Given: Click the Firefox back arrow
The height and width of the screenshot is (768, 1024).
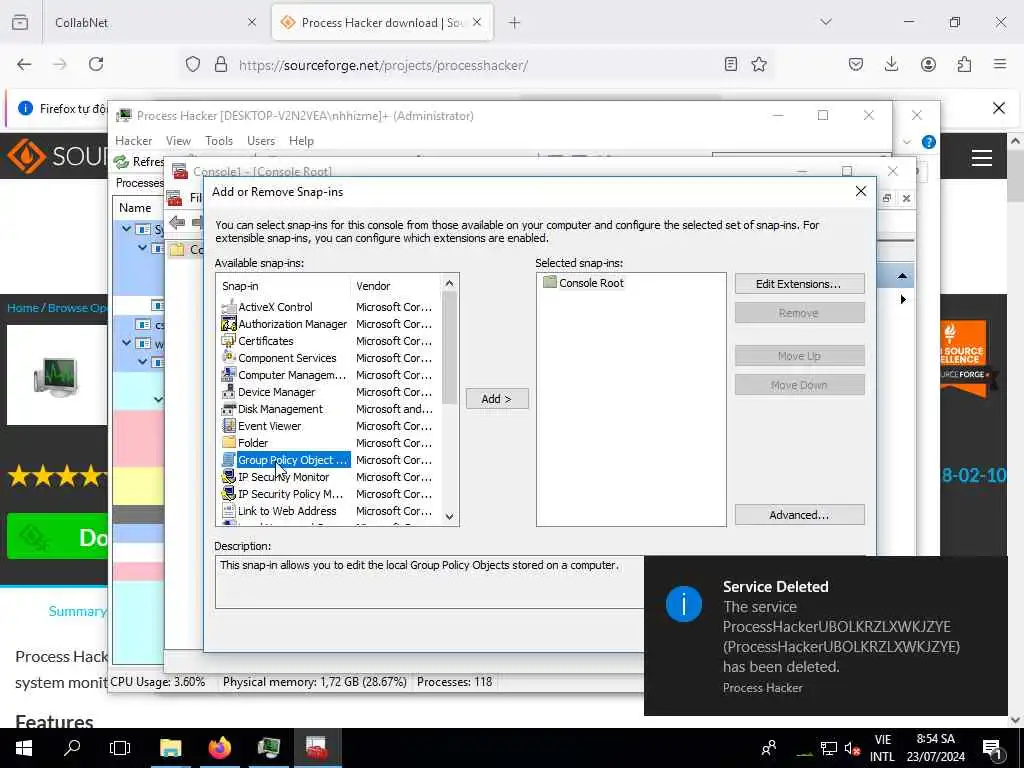Looking at the screenshot, I should coord(24,64).
